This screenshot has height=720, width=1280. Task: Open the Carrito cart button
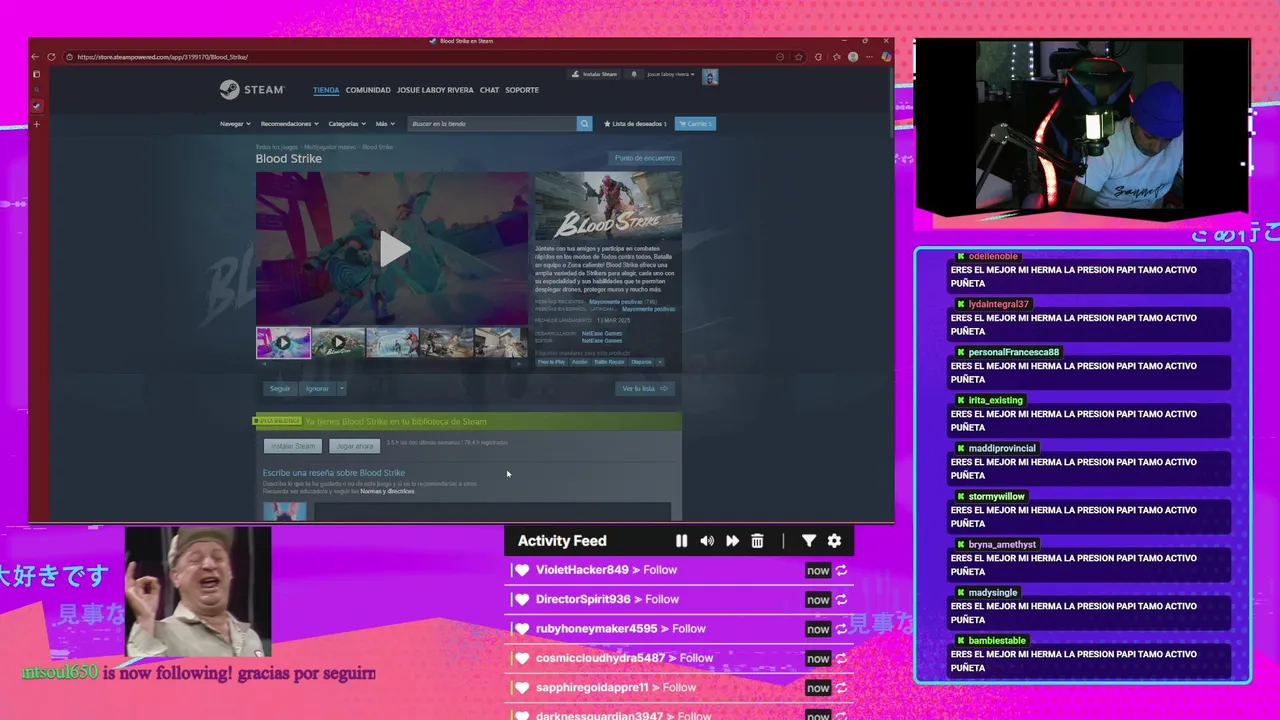695,124
